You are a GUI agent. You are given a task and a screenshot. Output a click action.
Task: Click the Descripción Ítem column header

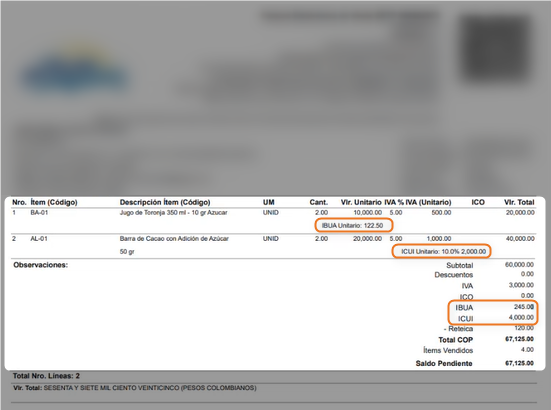pos(165,202)
